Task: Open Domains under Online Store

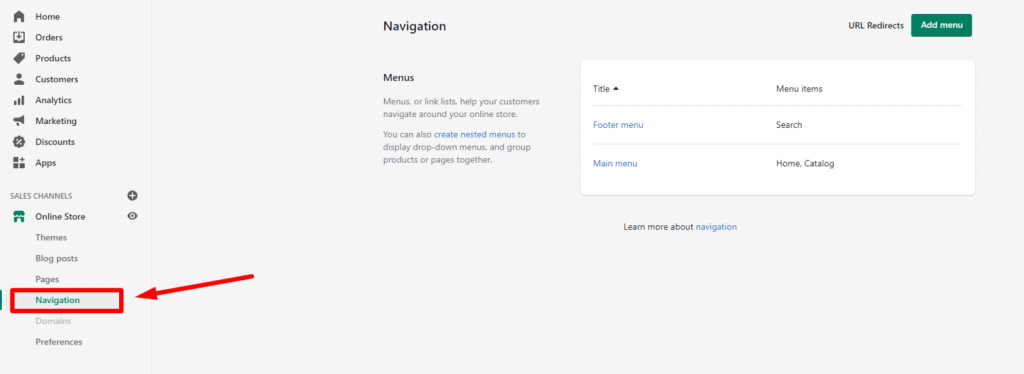Action: 53,321
